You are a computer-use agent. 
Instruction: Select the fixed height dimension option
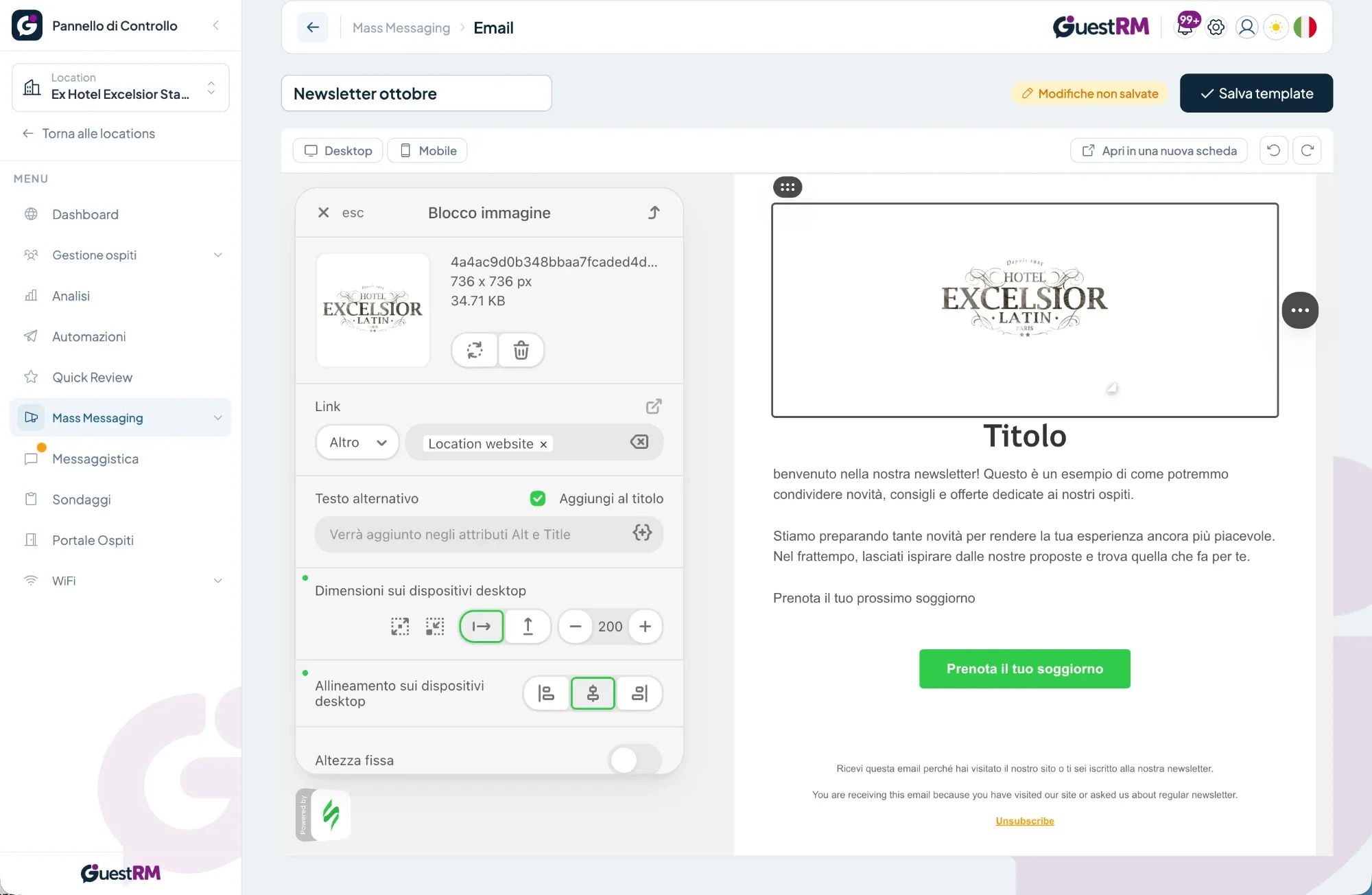528,626
